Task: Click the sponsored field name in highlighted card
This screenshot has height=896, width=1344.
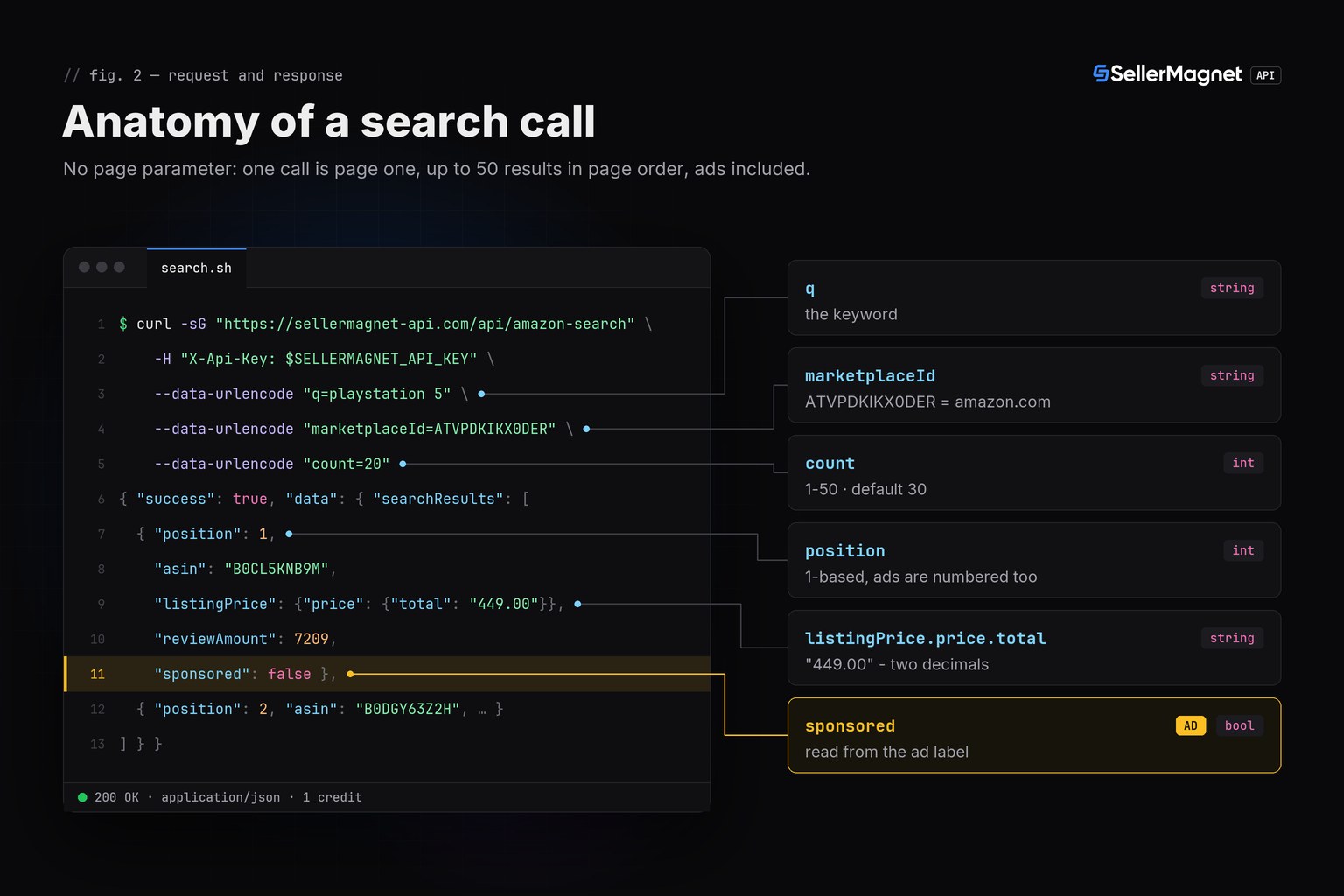Action: [x=850, y=725]
